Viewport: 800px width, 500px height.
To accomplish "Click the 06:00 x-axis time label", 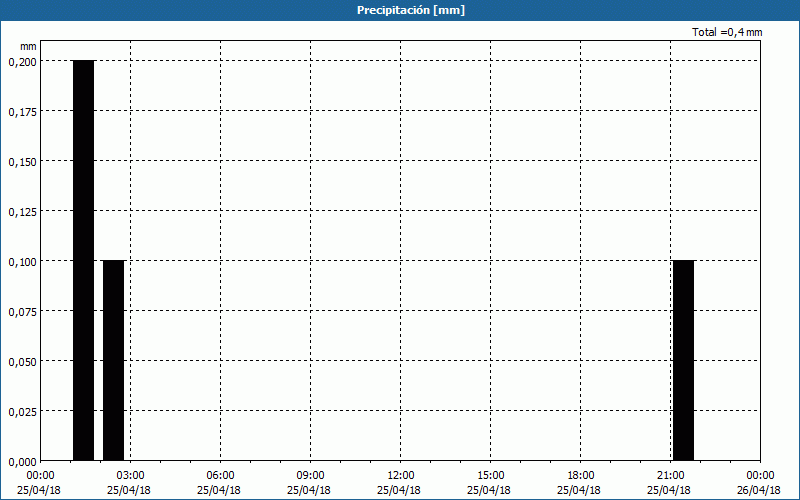I will 220,476.
